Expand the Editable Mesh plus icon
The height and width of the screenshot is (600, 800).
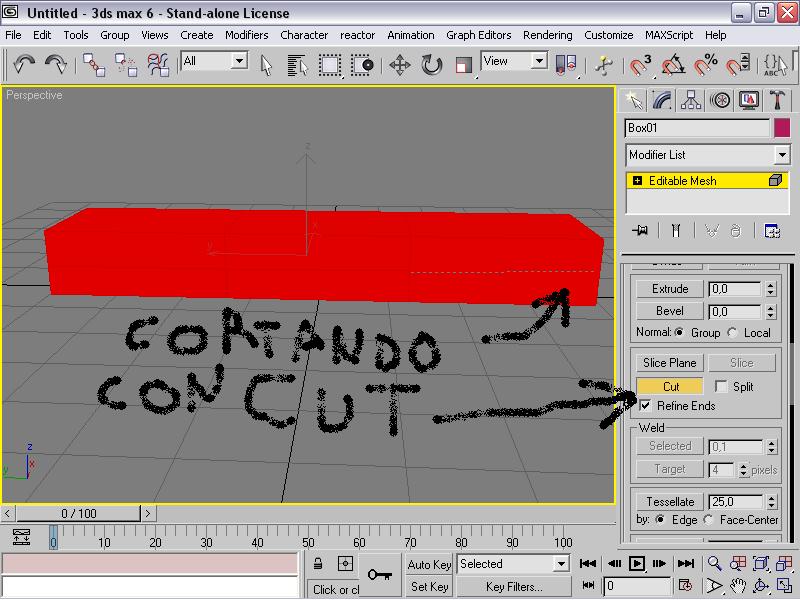click(x=637, y=181)
